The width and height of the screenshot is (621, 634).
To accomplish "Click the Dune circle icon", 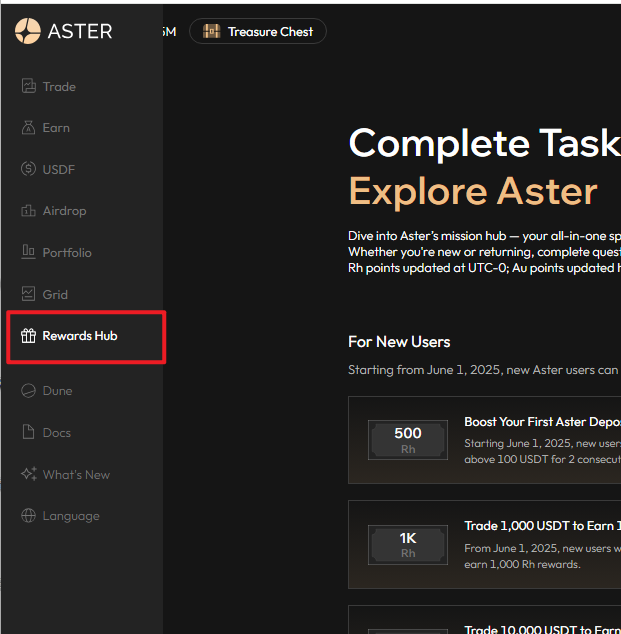I will tap(28, 391).
